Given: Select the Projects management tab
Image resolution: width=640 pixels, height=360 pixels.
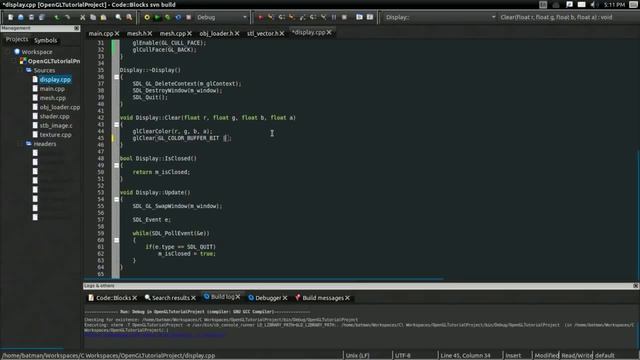Looking at the screenshot, I should point(17,39).
